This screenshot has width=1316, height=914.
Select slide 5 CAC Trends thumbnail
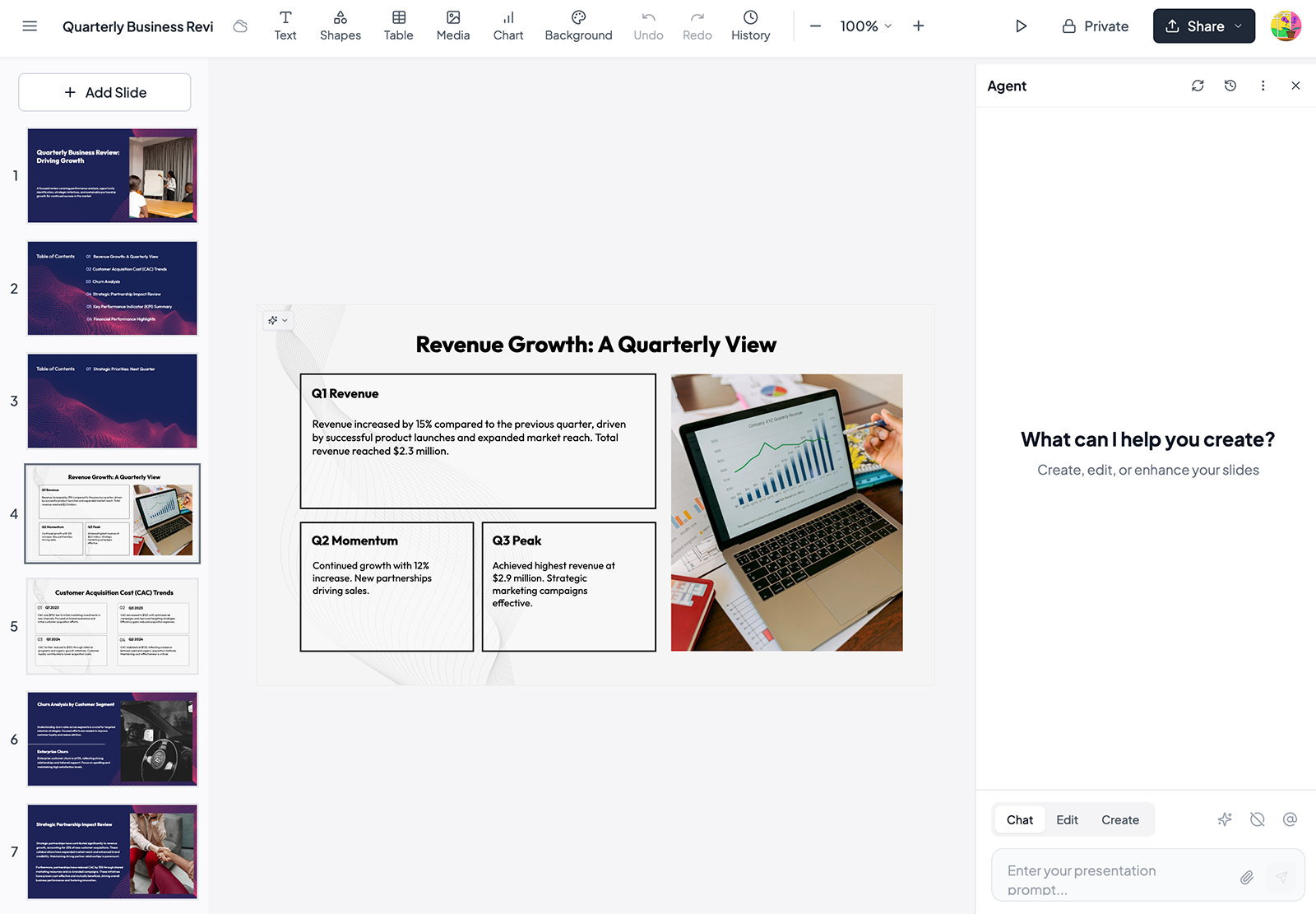(113, 626)
